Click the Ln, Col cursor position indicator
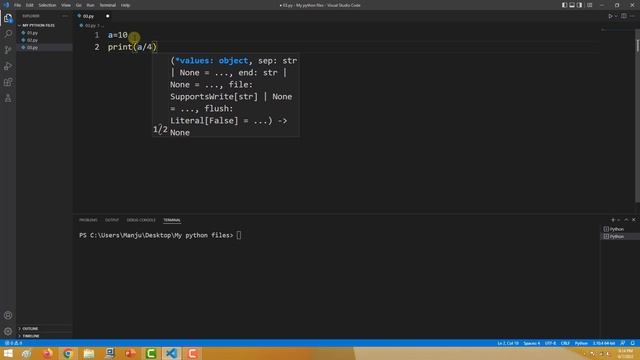Image resolution: width=640 pixels, height=360 pixels. pos(508,343)
